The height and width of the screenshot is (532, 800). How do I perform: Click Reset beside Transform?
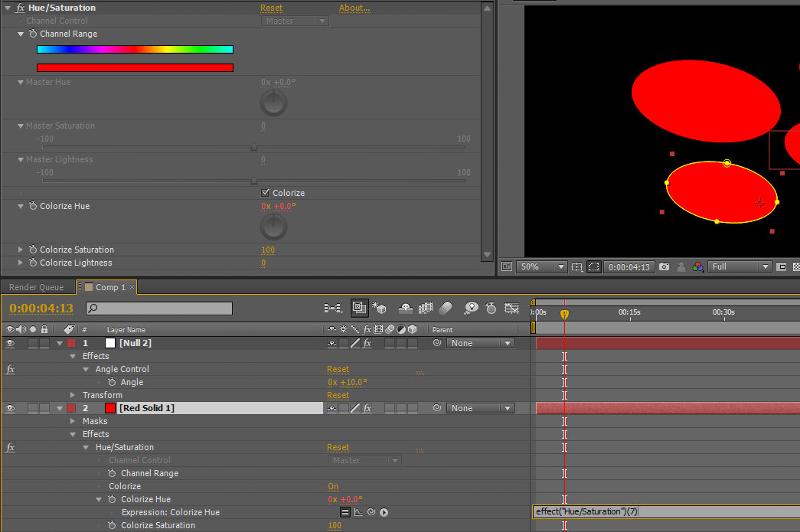click(x=338, y=395)
